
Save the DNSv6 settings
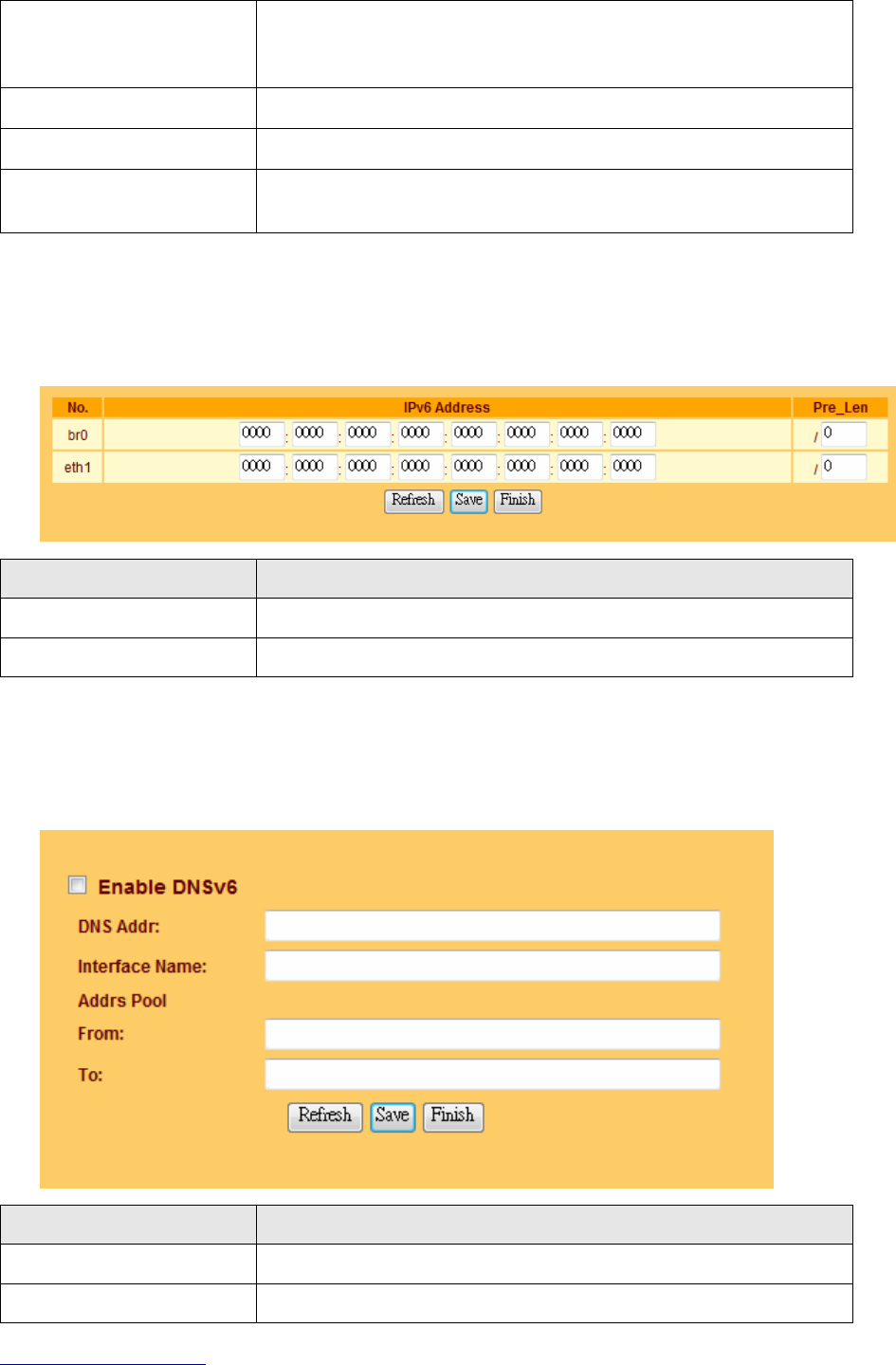pos(393,1116)
